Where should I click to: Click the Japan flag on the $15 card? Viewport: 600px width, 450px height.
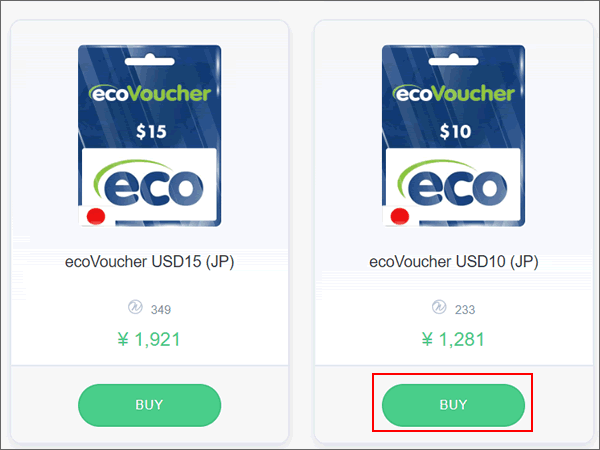coord(96,216)
